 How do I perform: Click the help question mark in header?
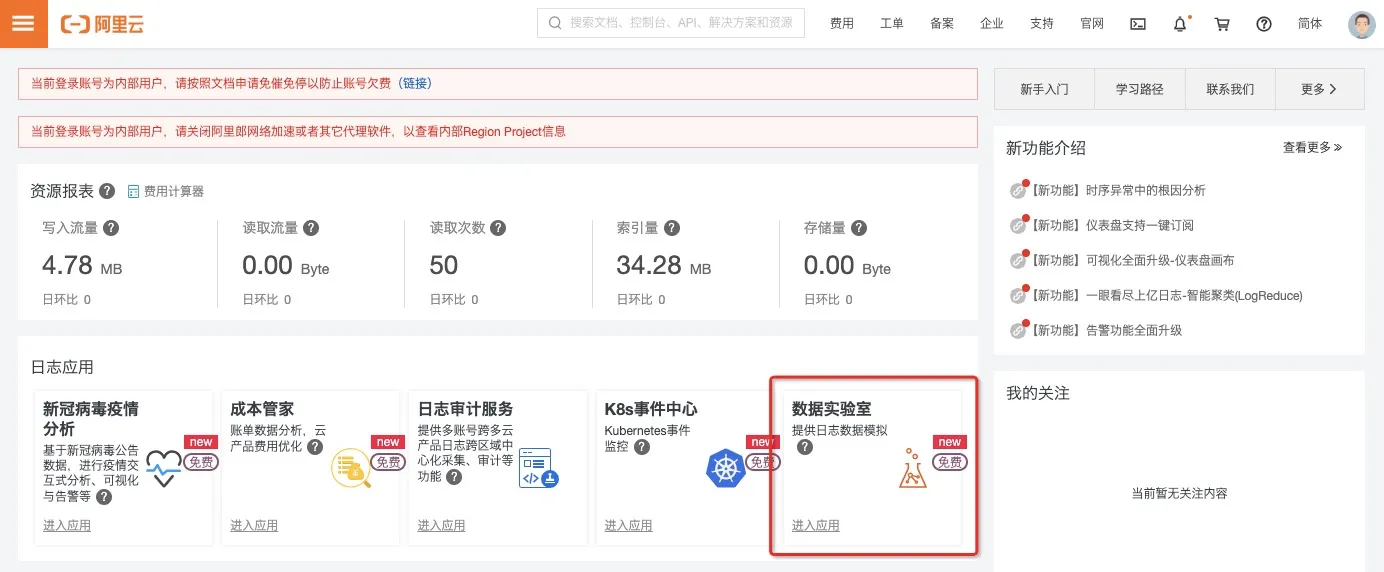pyautogui.click(x=1264, y=24)
